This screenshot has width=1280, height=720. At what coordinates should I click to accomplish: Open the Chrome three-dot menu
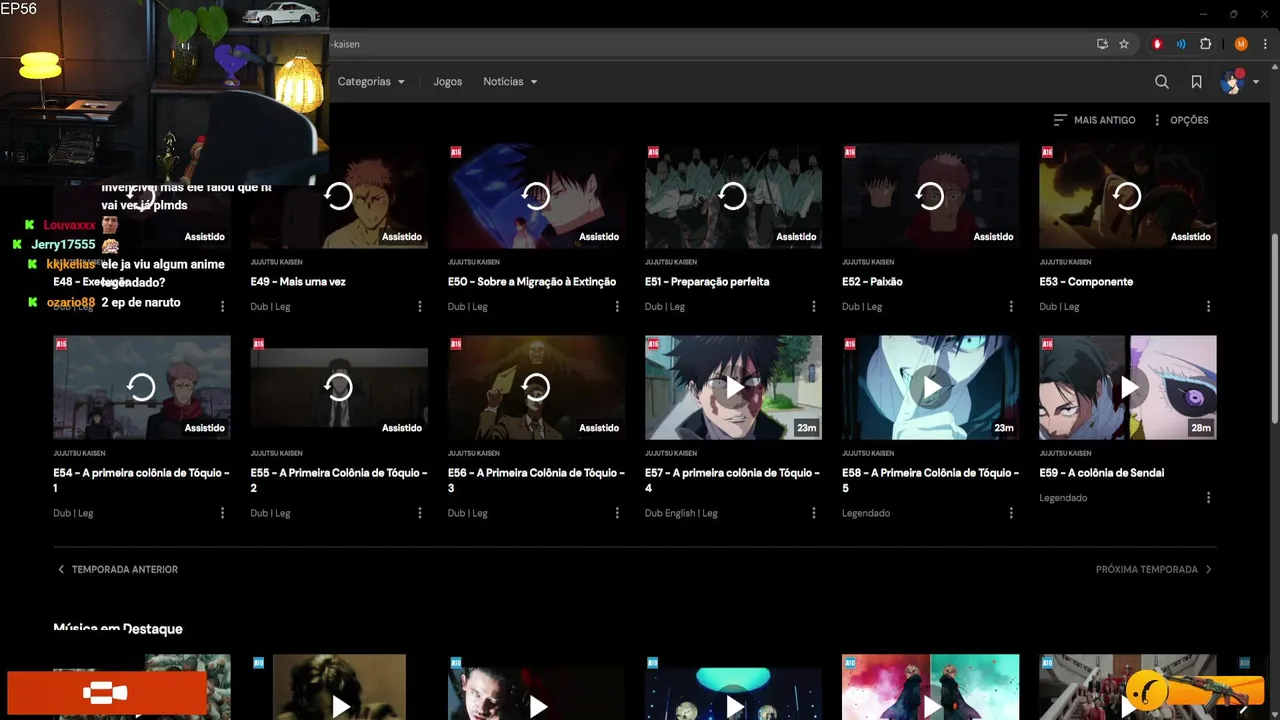pyautogui.click(x=1264, y=44)
